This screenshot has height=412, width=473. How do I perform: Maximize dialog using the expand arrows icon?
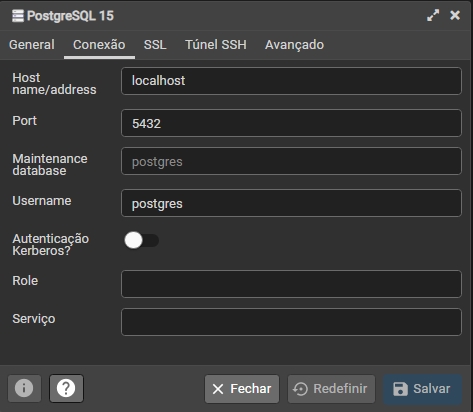(x=433, y=15)
